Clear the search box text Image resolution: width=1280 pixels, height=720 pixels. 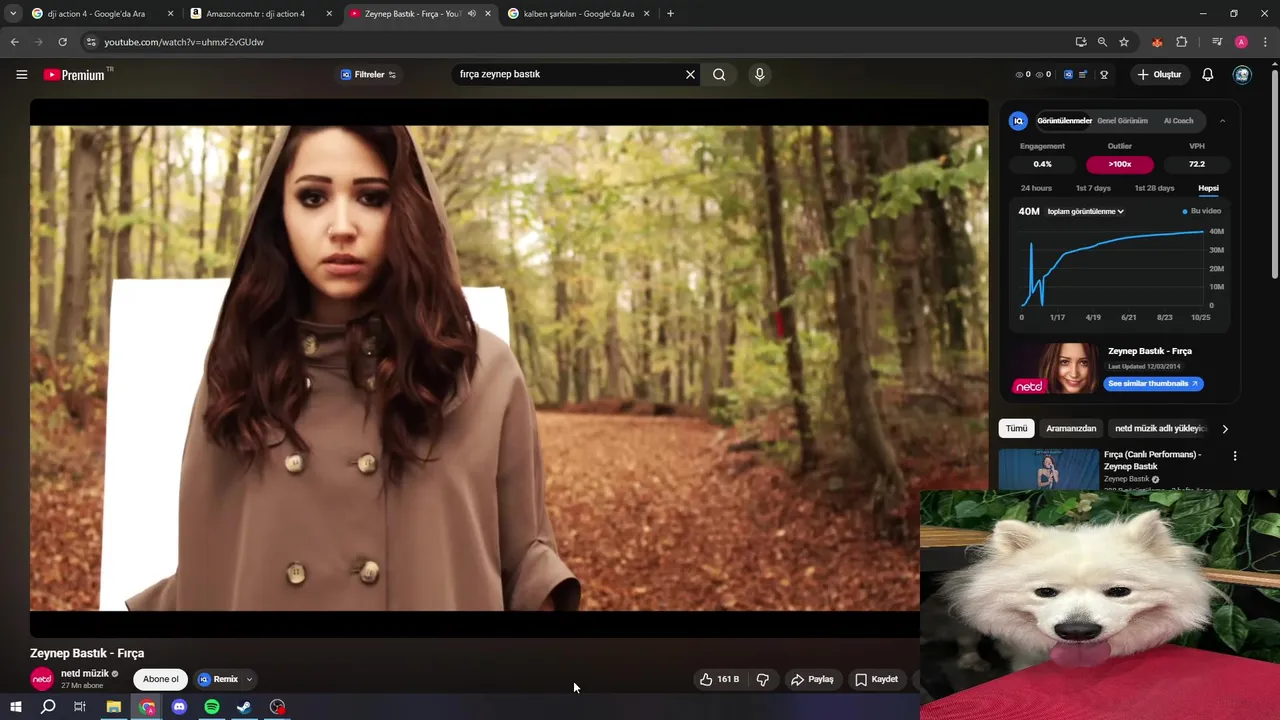(x=690, y=74)
